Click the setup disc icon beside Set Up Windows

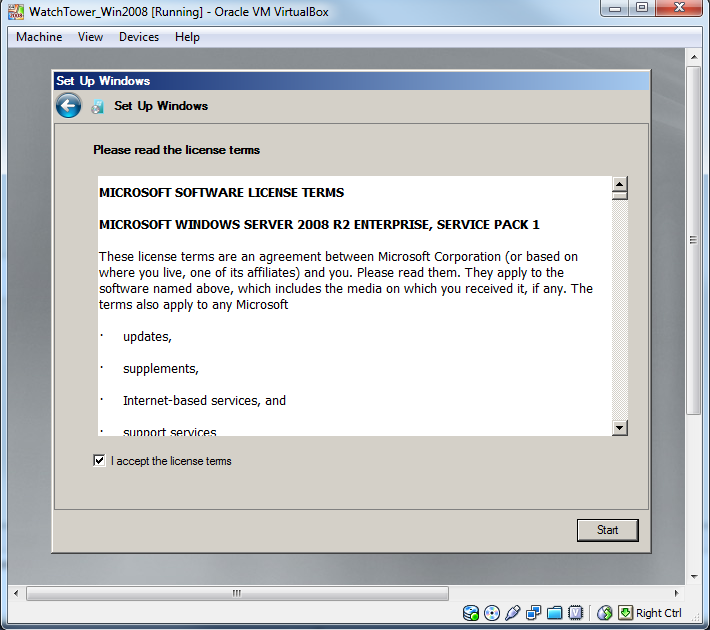pyautogui.click(x=97, y=106)
